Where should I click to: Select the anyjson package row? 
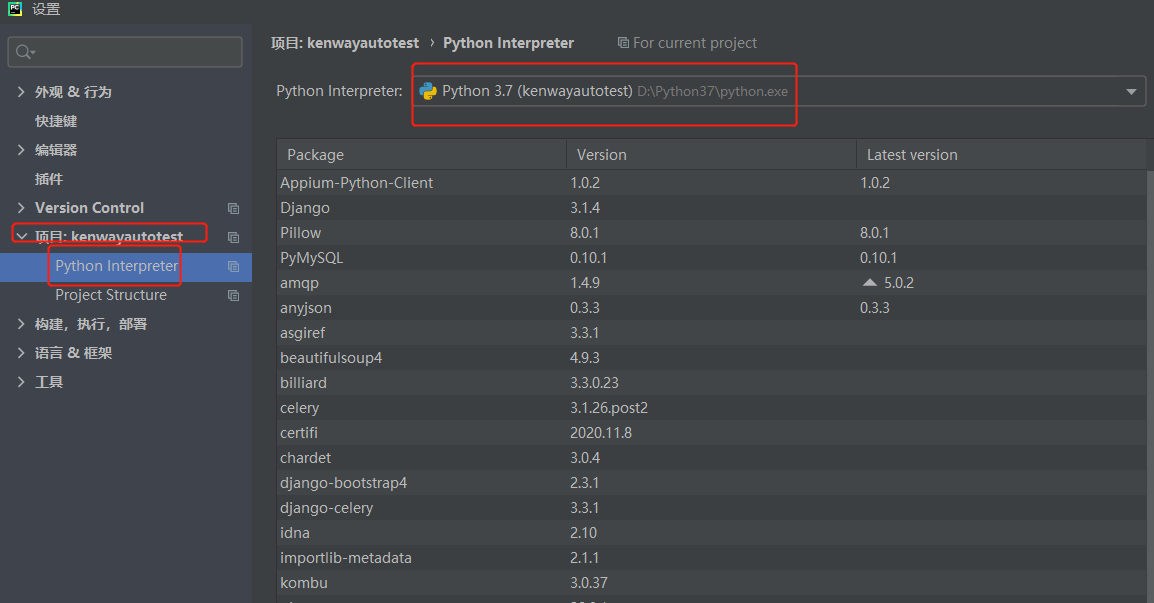point(712,308)
